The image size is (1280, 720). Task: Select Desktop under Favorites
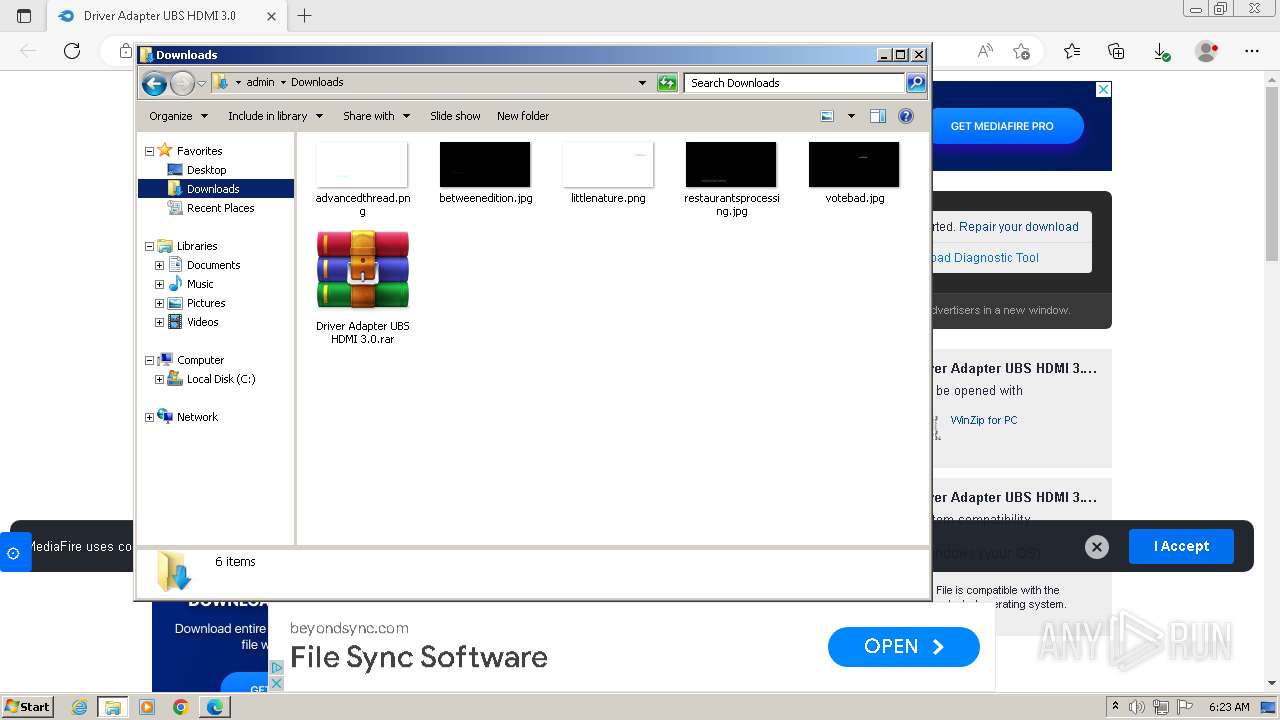pos(206,170)
